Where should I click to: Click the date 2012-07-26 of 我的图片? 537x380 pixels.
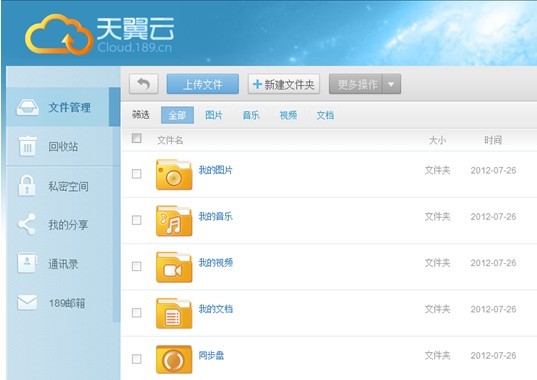tap(493, 170)
